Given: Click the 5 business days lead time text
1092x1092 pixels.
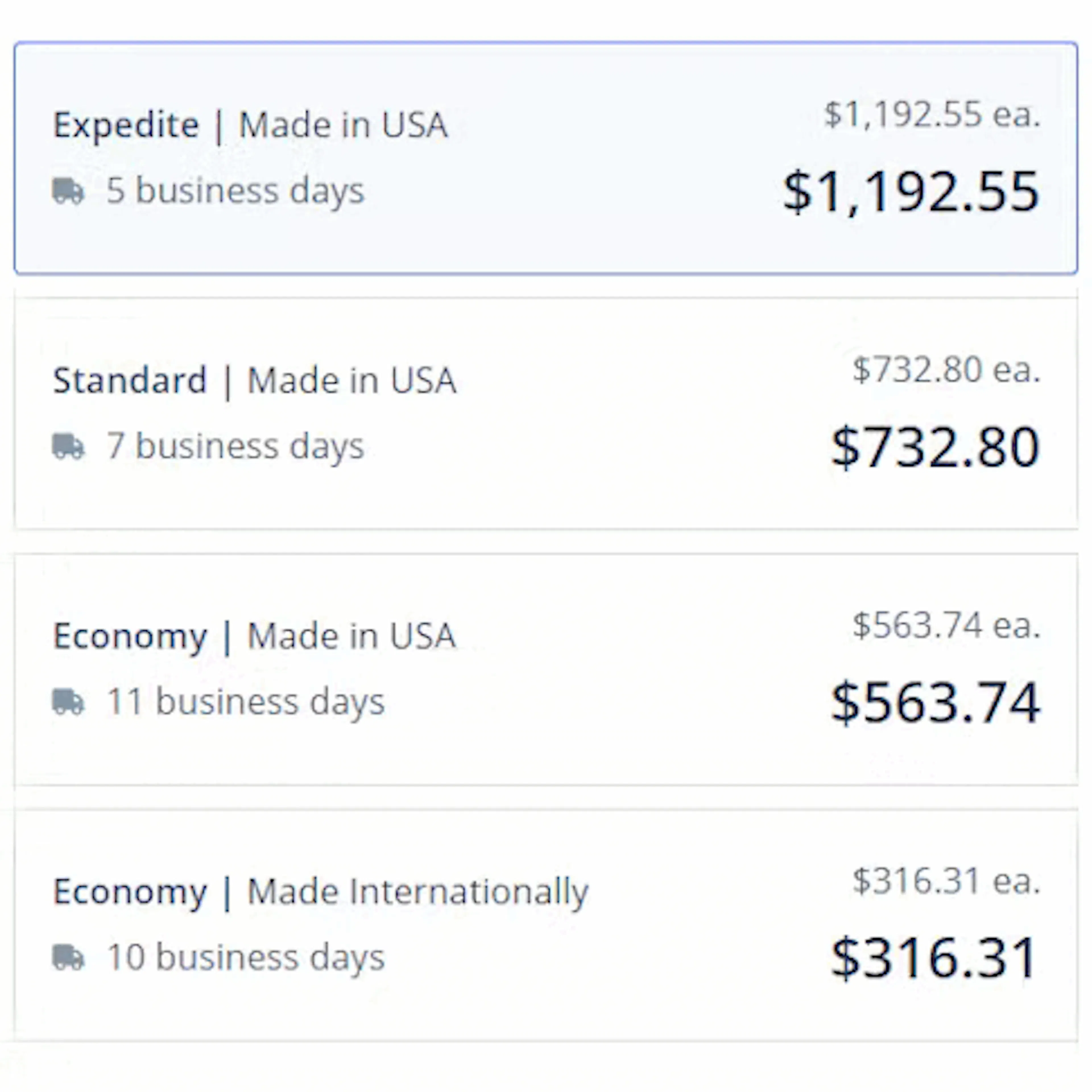Looking at the screenshot, I should tap(236, 191).
